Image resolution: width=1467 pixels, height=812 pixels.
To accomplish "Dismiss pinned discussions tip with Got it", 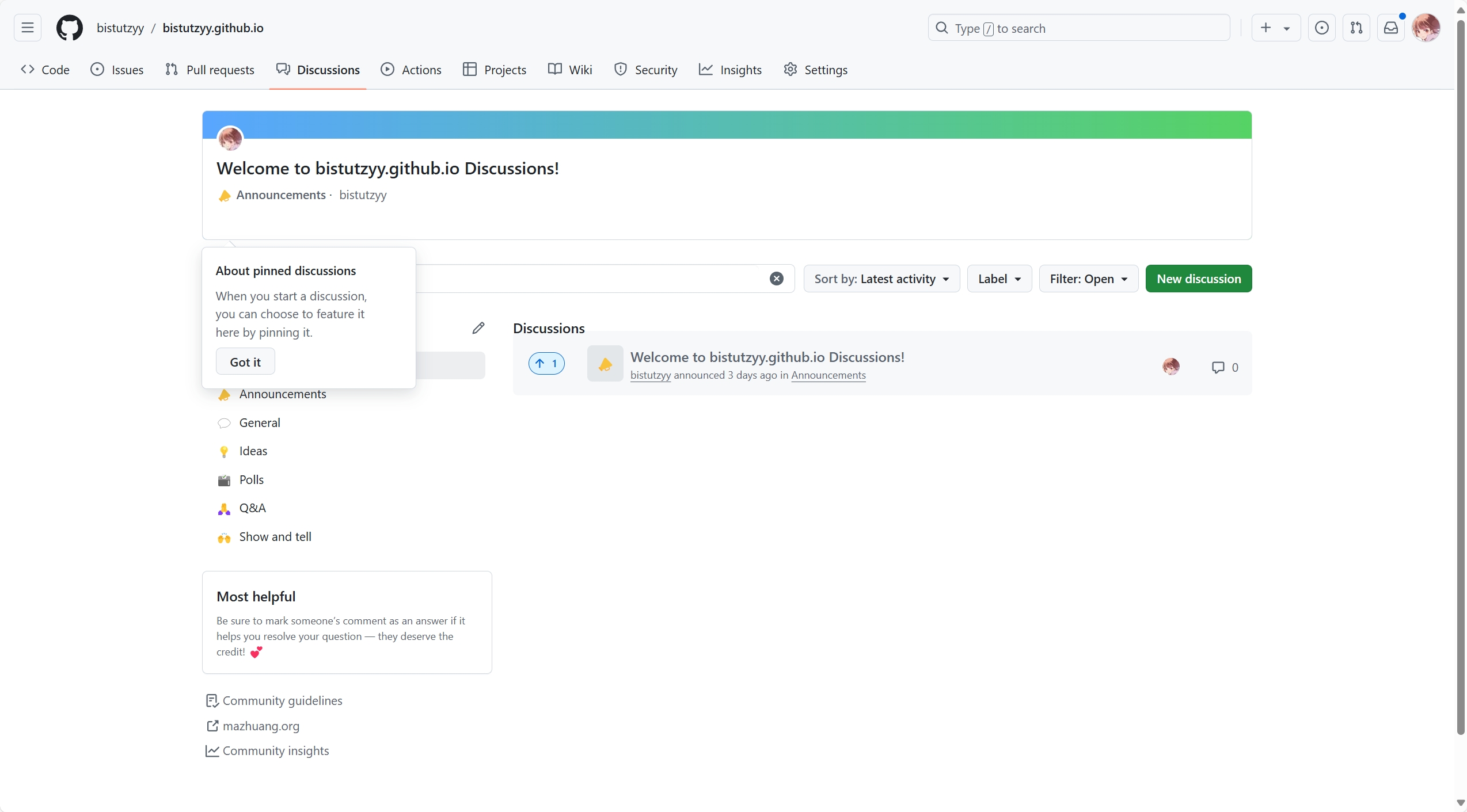I will pyautogui.click(x=245, y=362).
